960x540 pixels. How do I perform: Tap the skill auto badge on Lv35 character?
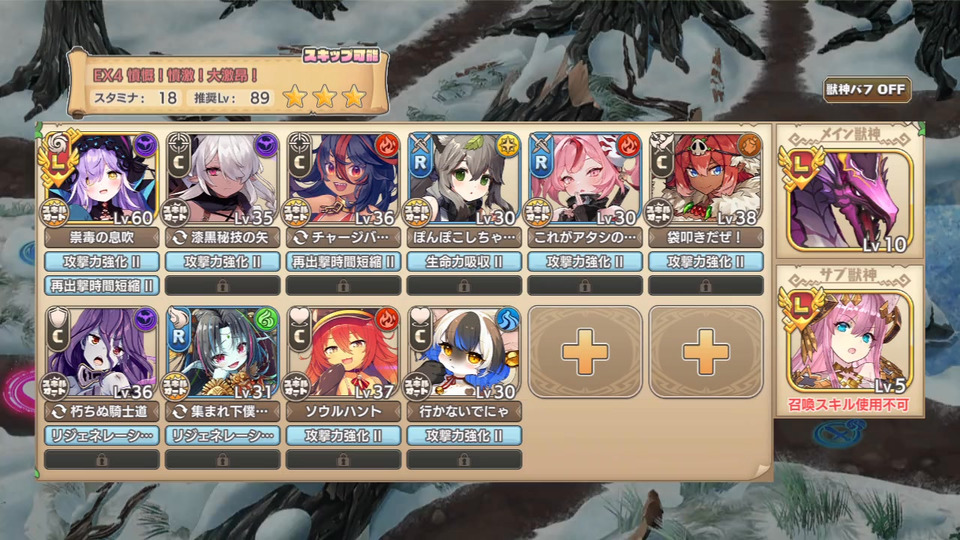click(x=175, y=212)
